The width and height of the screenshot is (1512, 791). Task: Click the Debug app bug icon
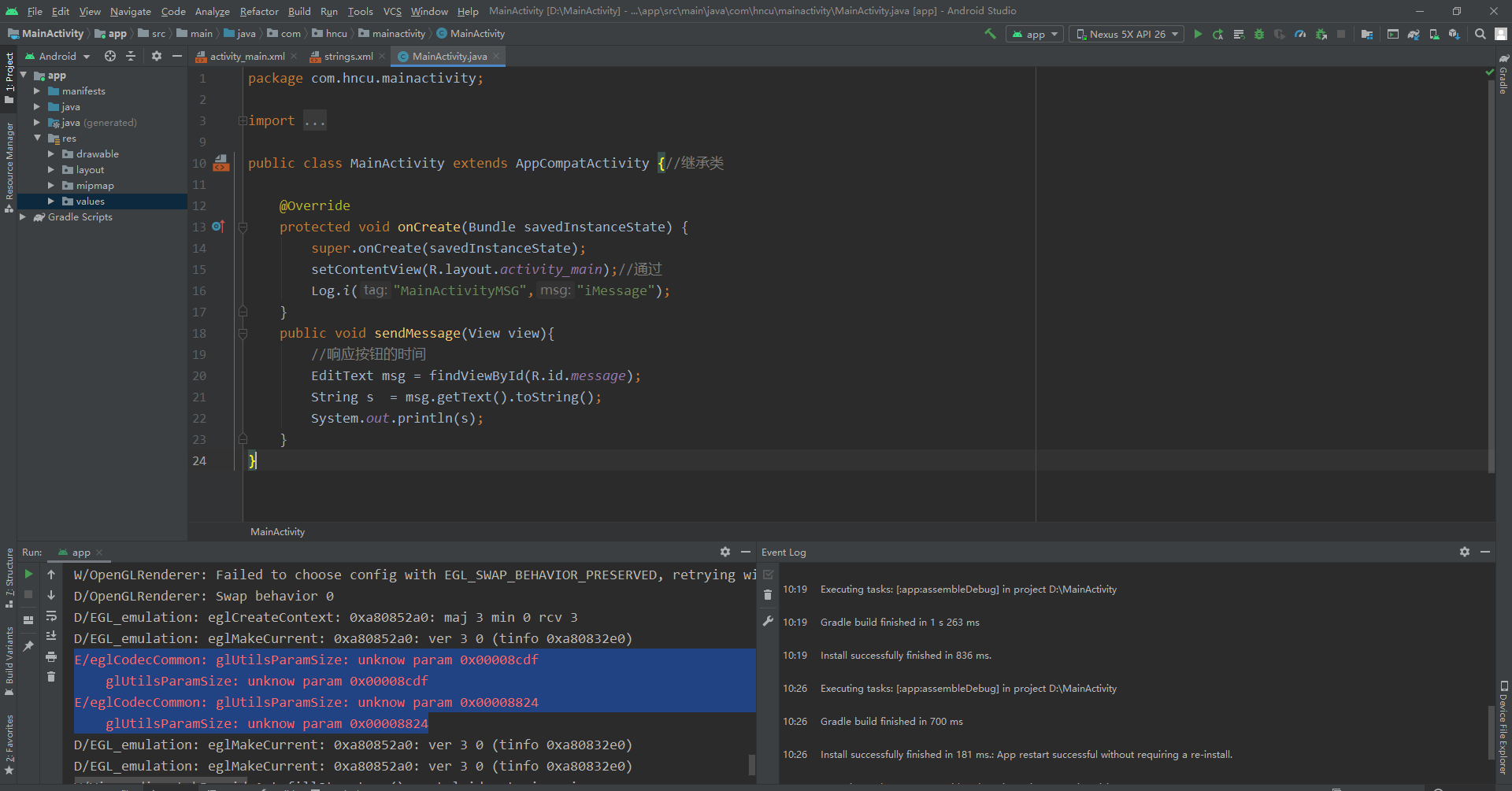(1259, 34)
